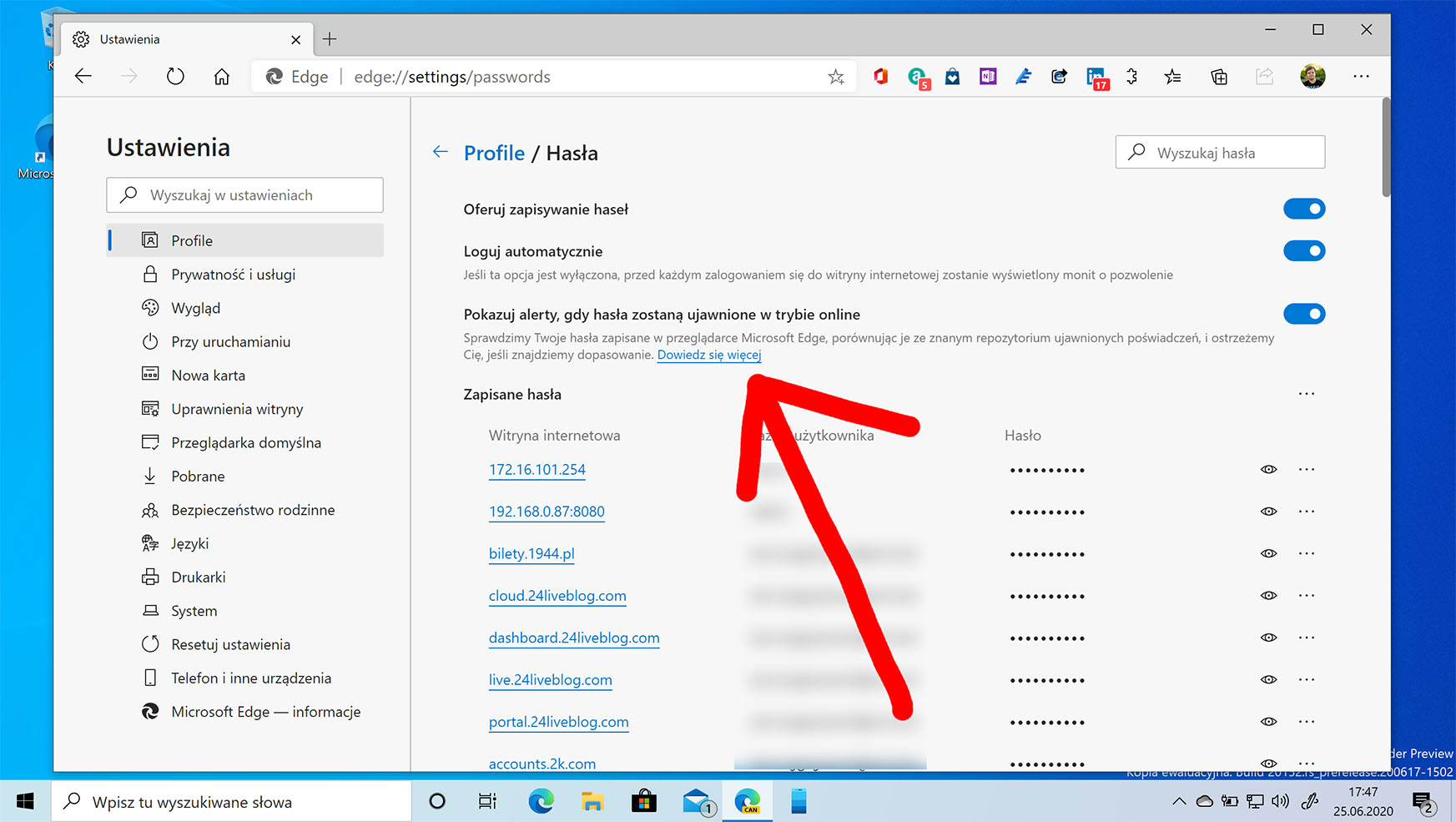Viewport: 1456px width, 822px height.
Task: Add page to favorites star icon
Action: [836, 77]
